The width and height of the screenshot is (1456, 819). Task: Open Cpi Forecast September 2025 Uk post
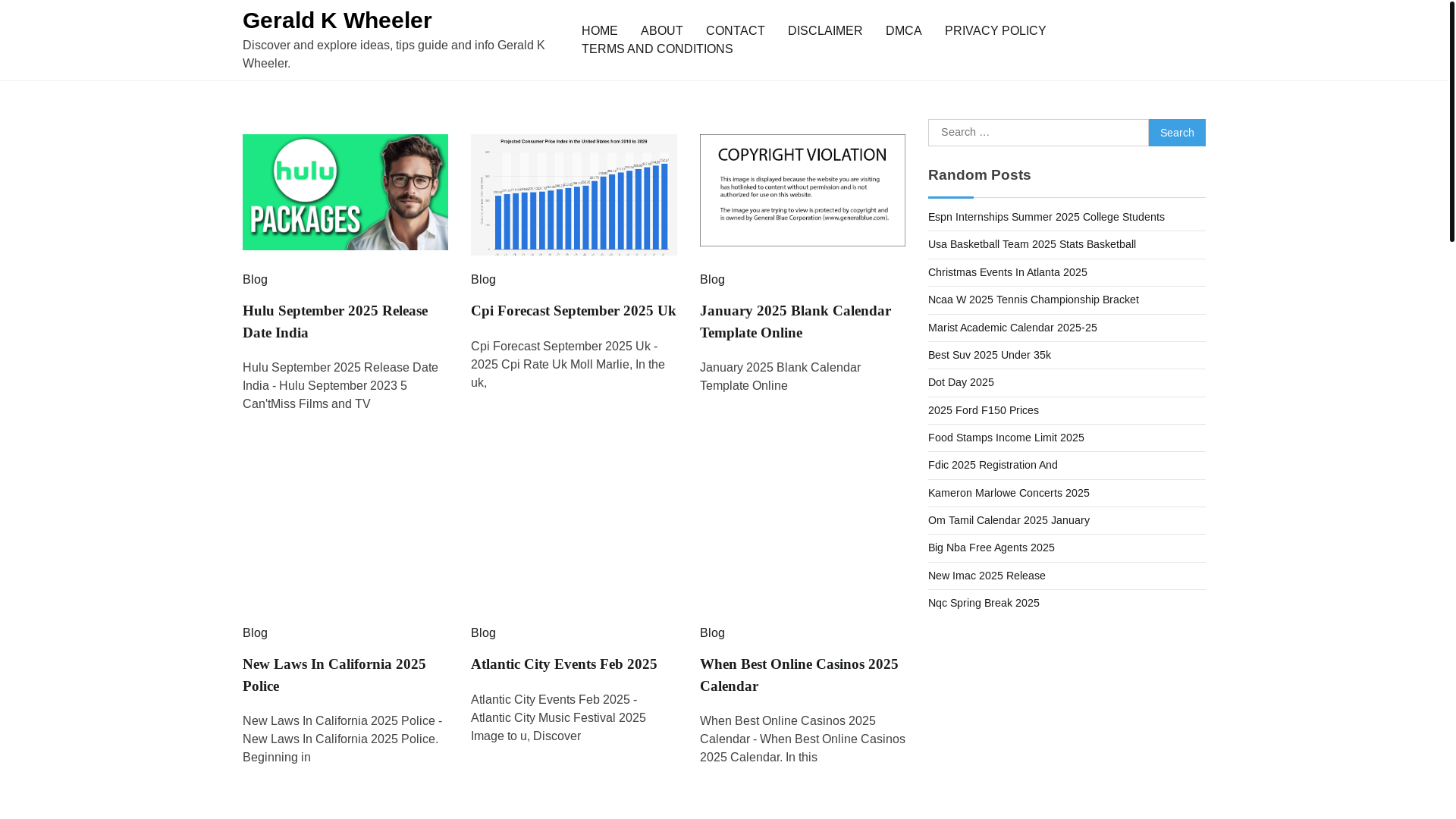(x=573, y=311)
